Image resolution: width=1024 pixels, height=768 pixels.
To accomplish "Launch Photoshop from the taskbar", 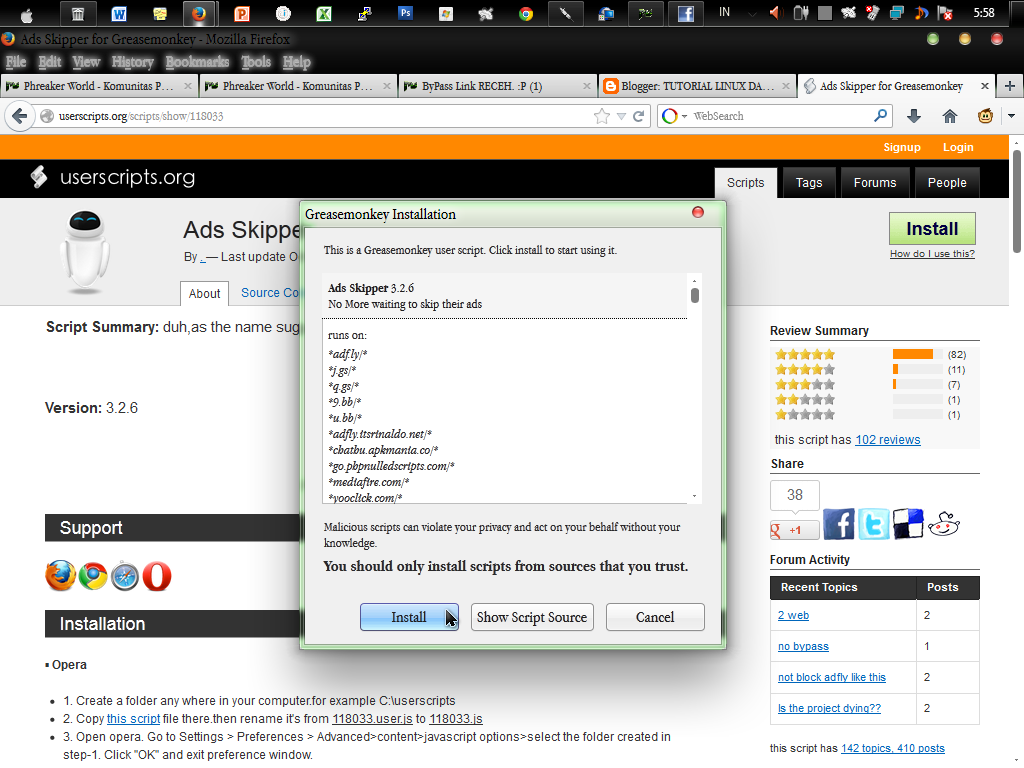I will [405, 14].
